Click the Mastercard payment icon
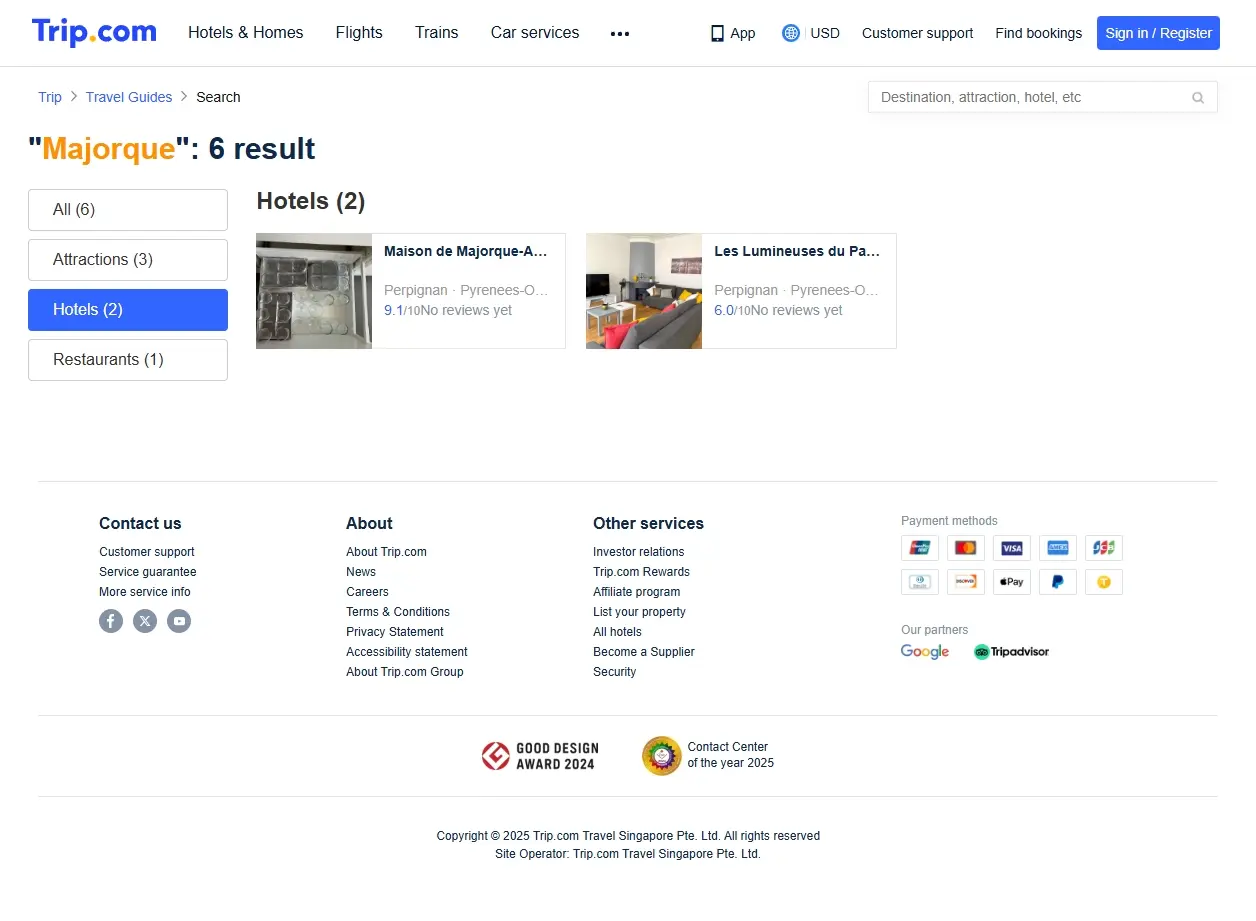This screenshot has height=921, width=1256. pyautogui.click(x=966, y=548)
